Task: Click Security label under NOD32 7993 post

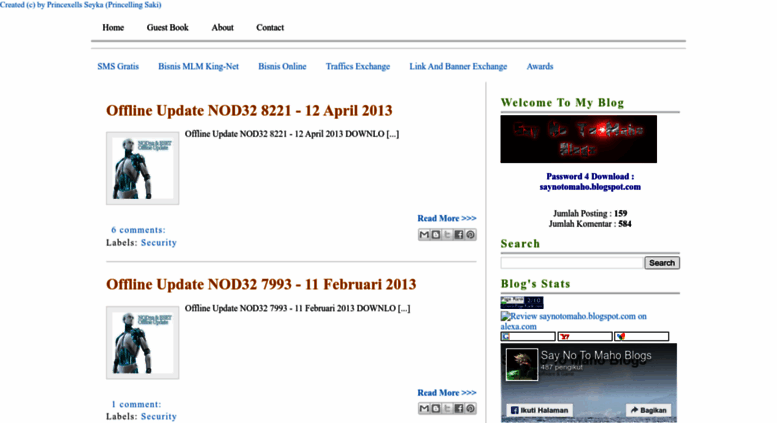Action: coord(159,417)
